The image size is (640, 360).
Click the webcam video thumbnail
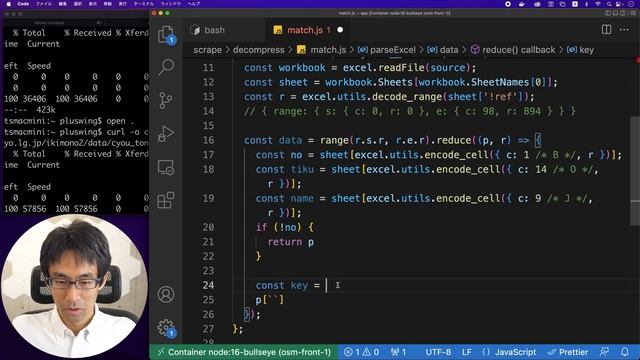74,287
